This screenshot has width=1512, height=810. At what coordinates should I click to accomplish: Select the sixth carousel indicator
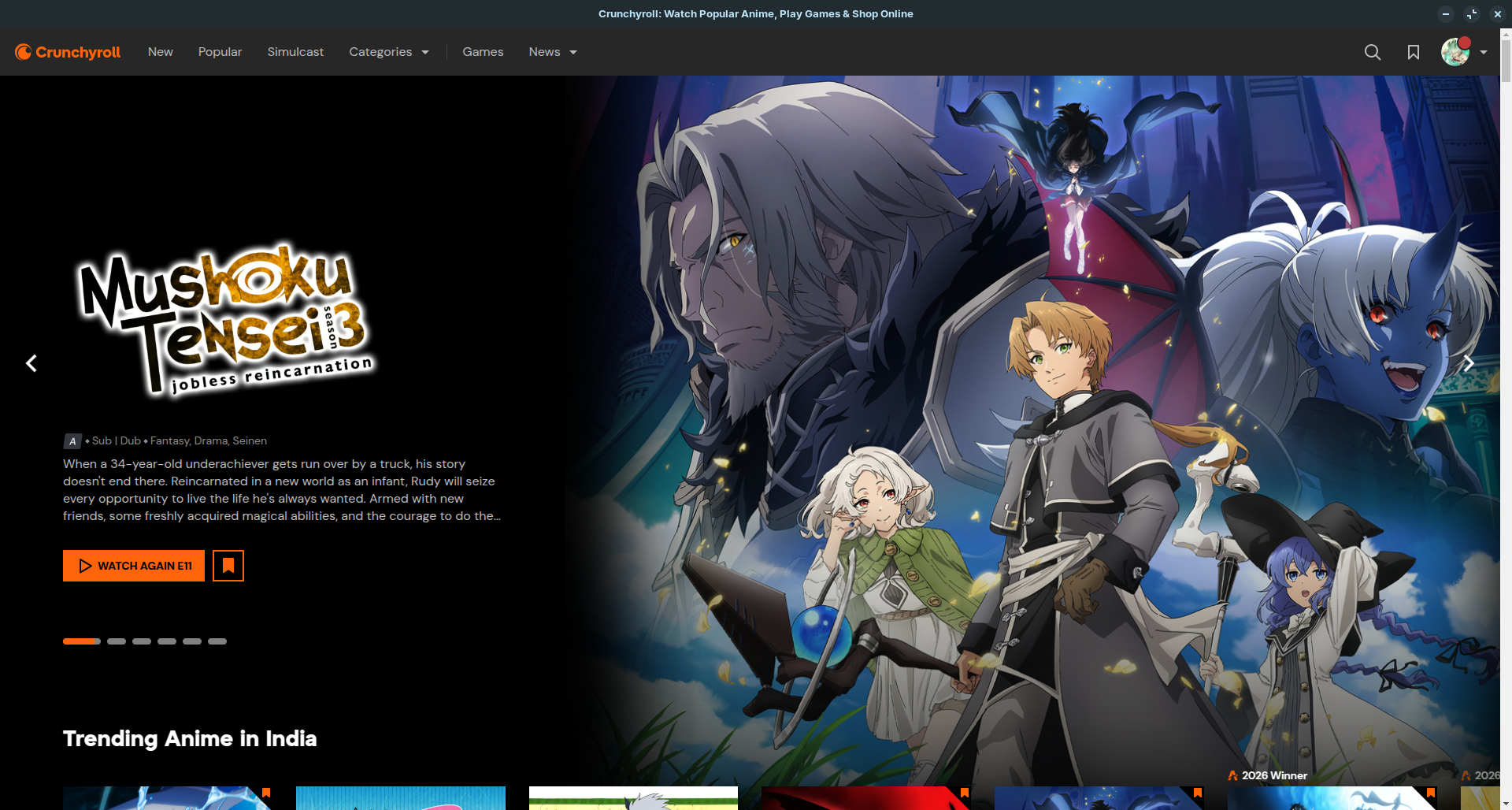(217, 641)
